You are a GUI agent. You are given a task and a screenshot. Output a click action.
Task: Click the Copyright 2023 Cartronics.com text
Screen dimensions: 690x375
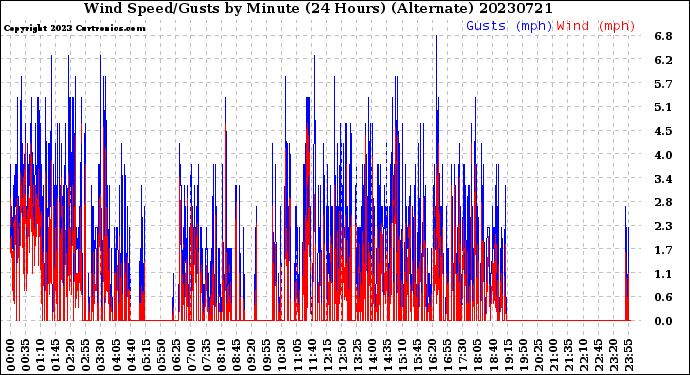(74, 28)
